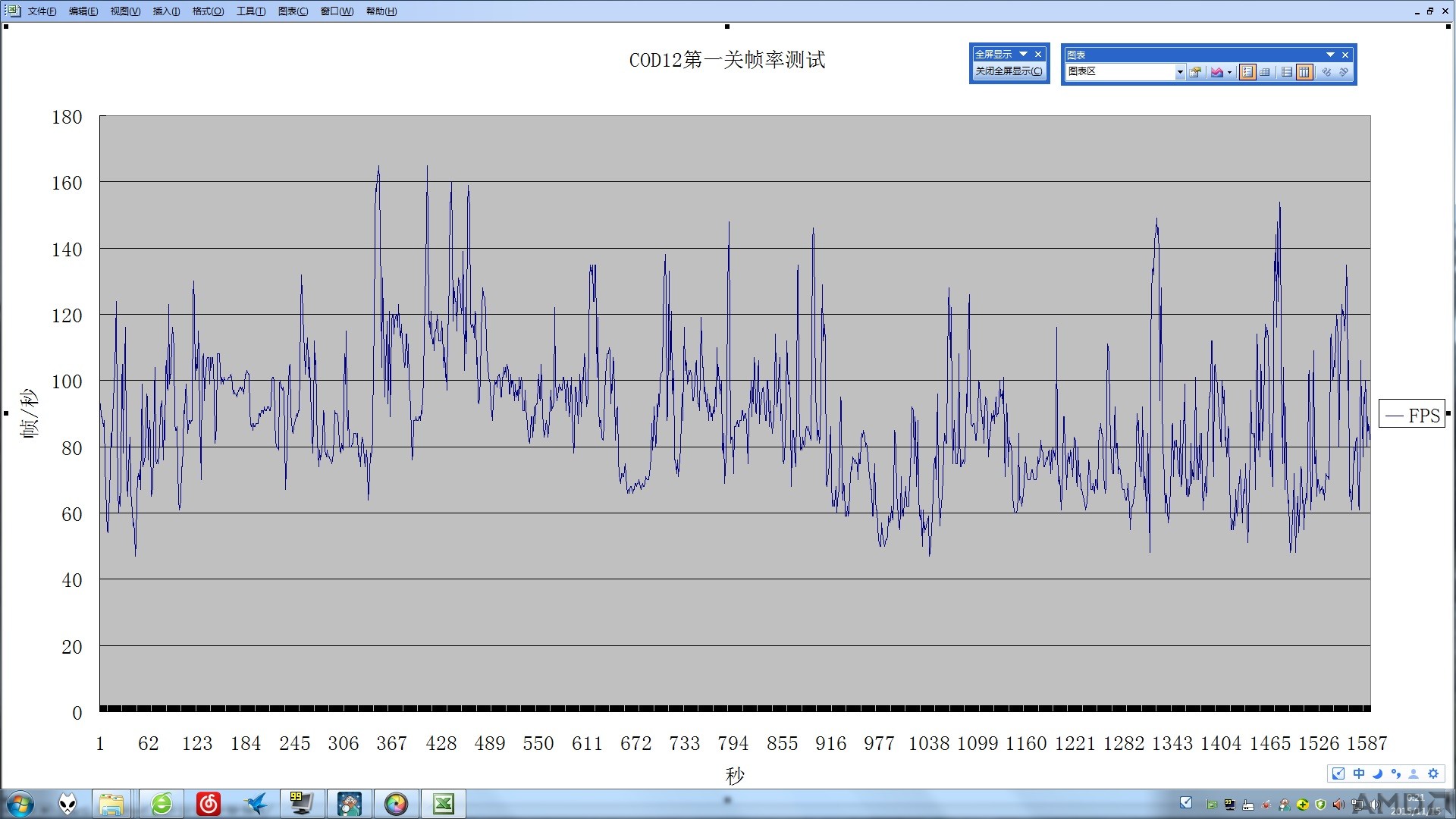Image resolution: width=1456 pixels, height=819 pixels.
Task: Select the 帧/秒 vertical axis title
Action: point(30,414)
